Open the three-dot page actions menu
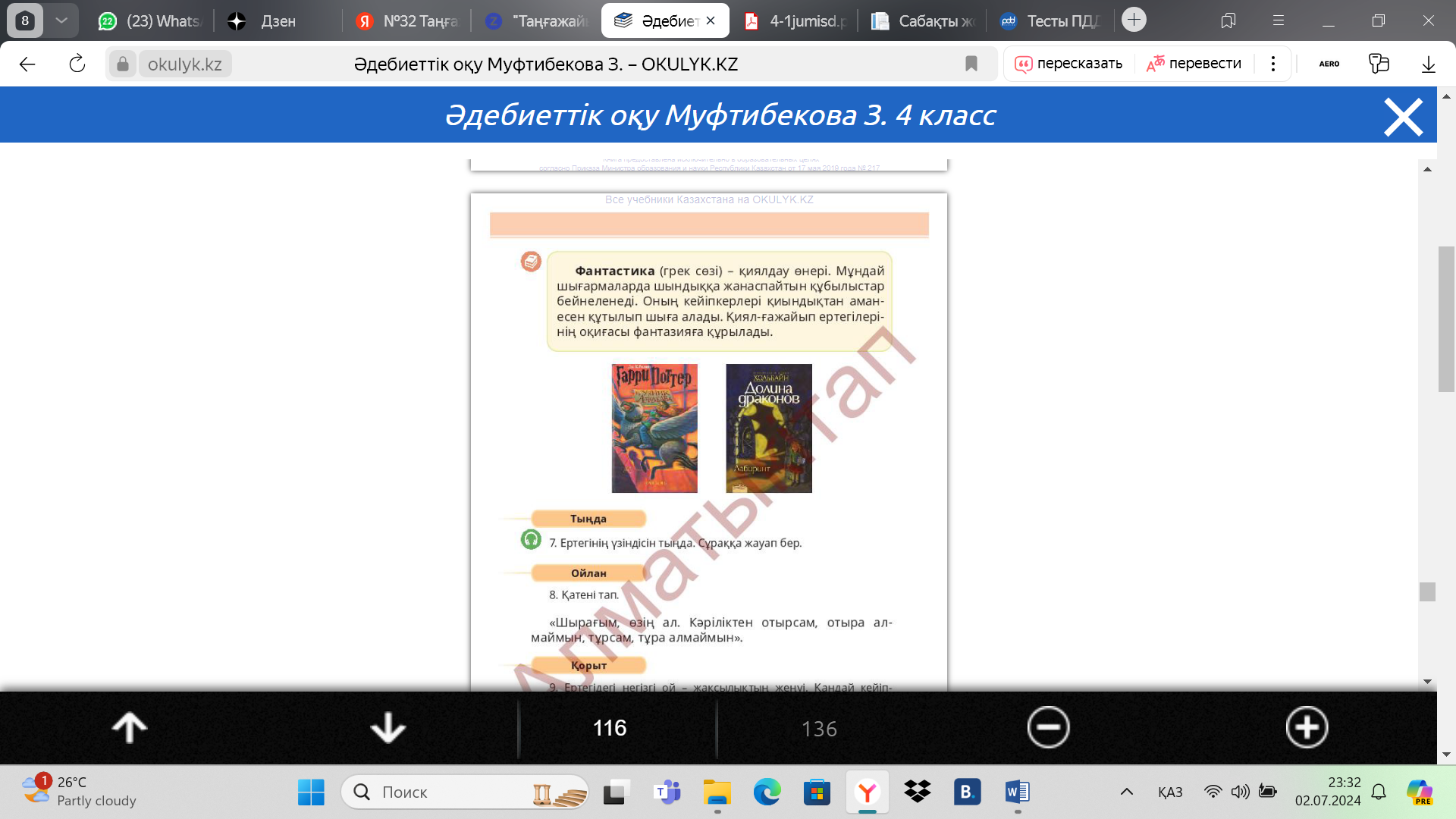The image size is (1456, 819). pos(1273,64)
